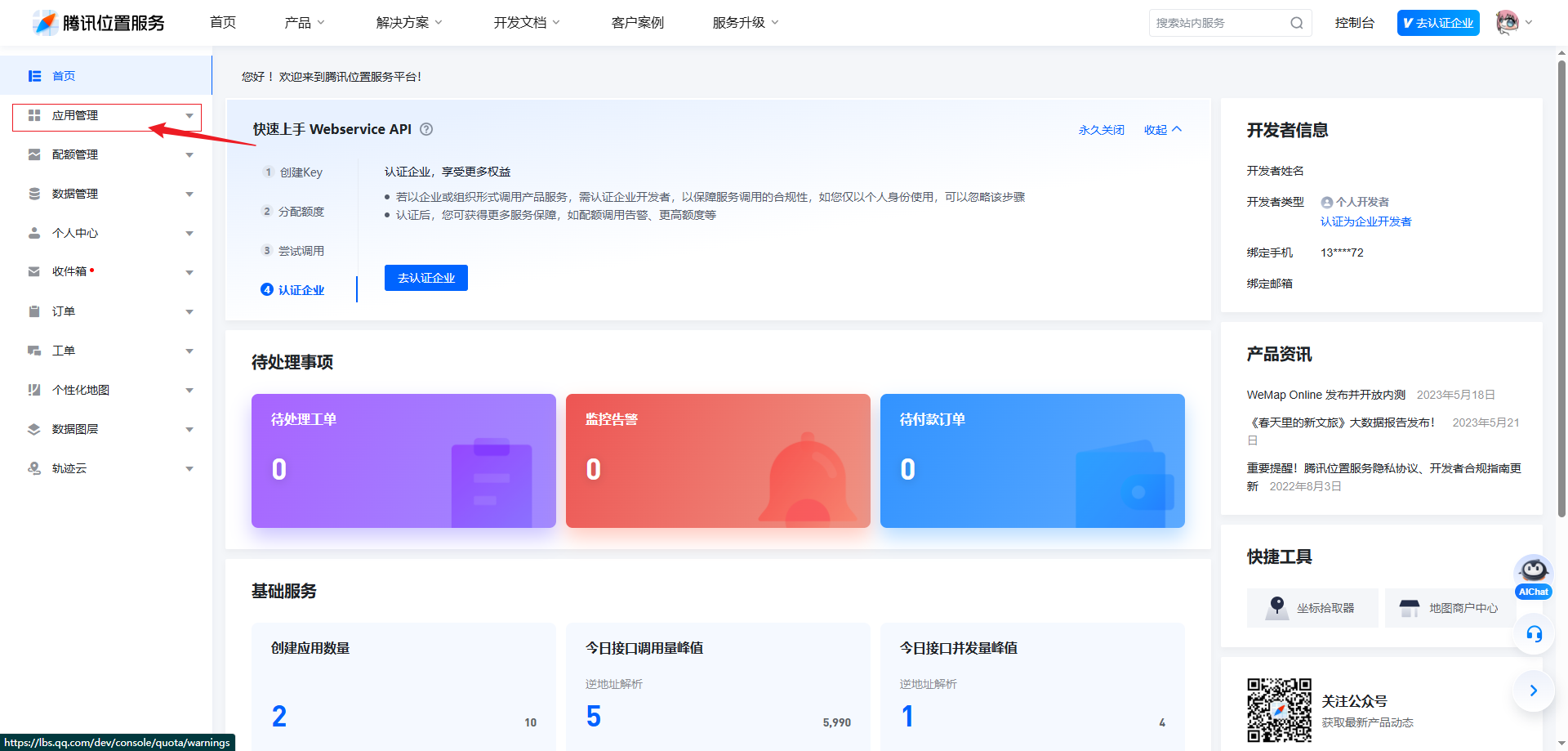Expand the 订单 sidebar arrow

pyautogui.click(x=189, y=312)
